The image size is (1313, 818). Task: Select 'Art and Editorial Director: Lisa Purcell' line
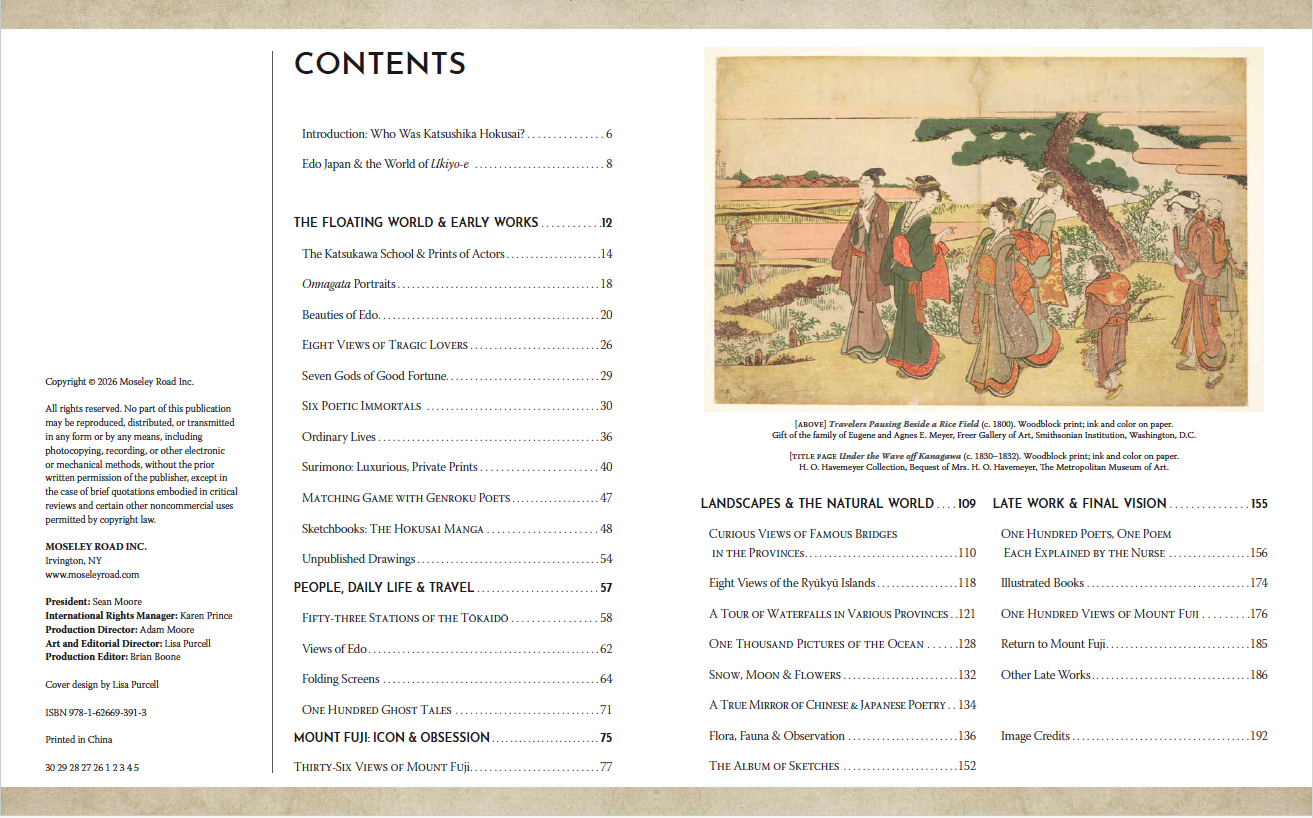[x=128, y=644]
